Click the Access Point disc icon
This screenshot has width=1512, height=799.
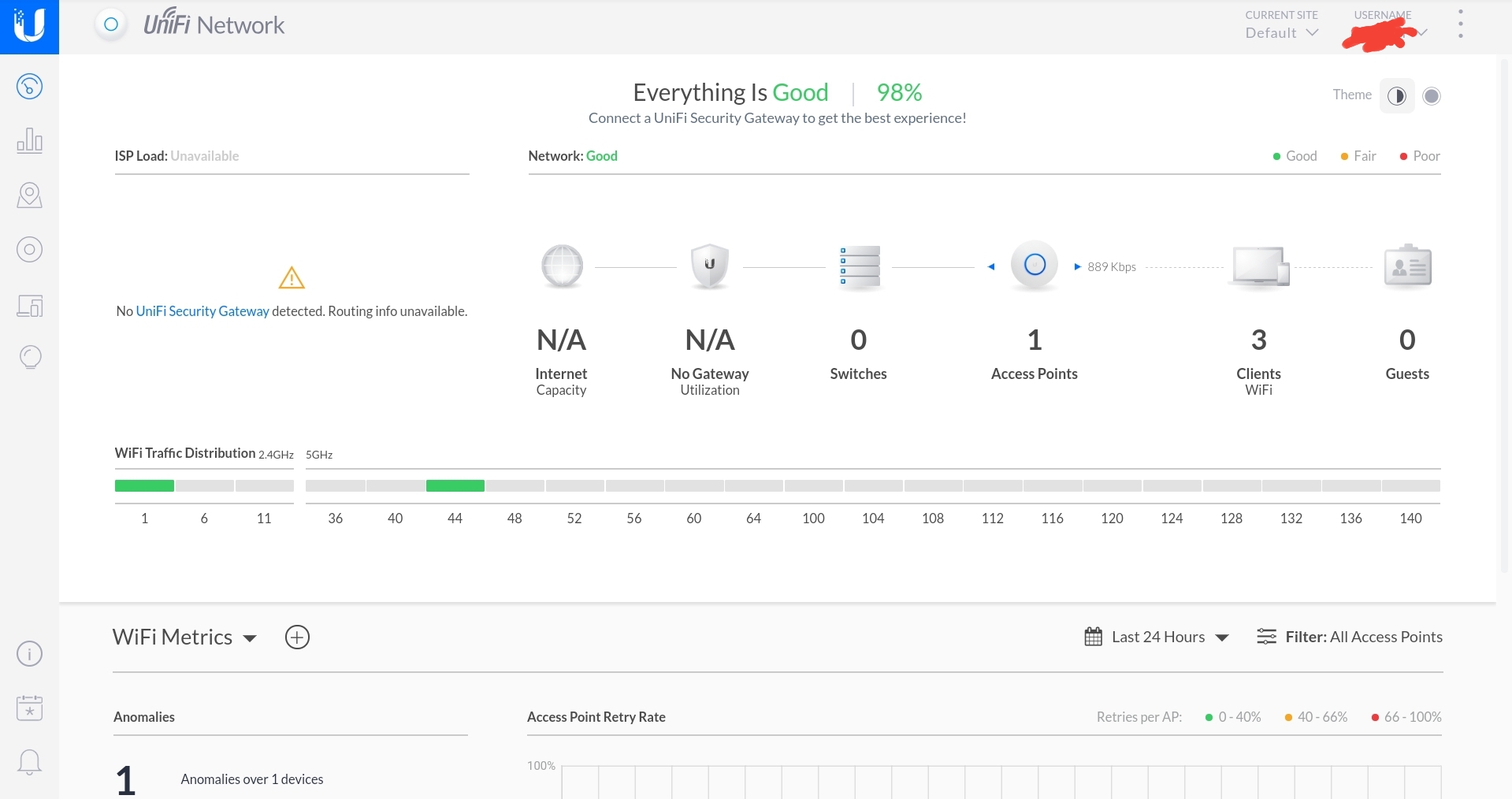tap(1035, 265)
